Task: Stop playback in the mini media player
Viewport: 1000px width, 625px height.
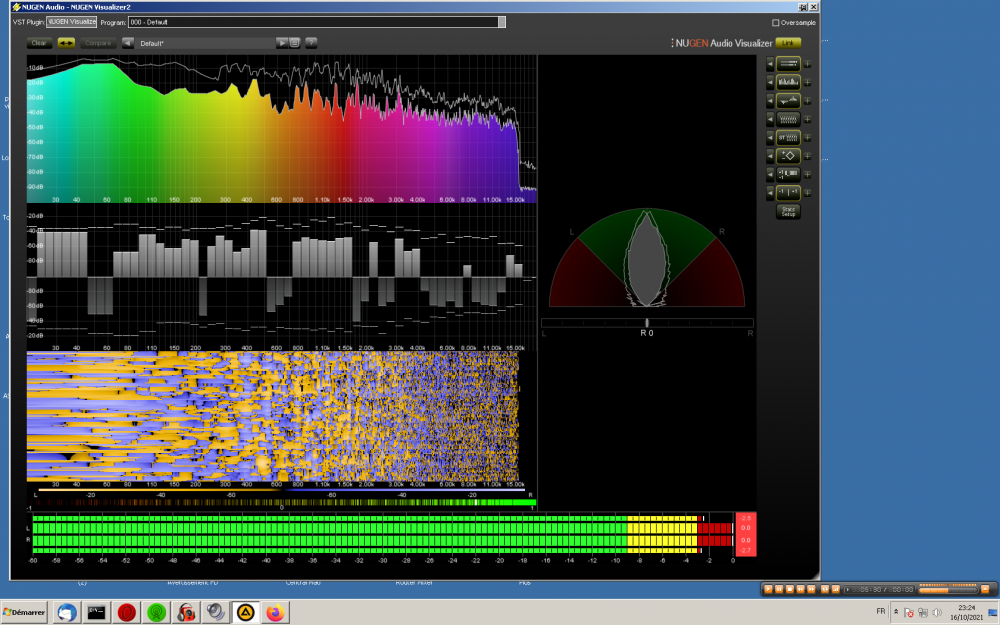Action: [x=790, y=589]
